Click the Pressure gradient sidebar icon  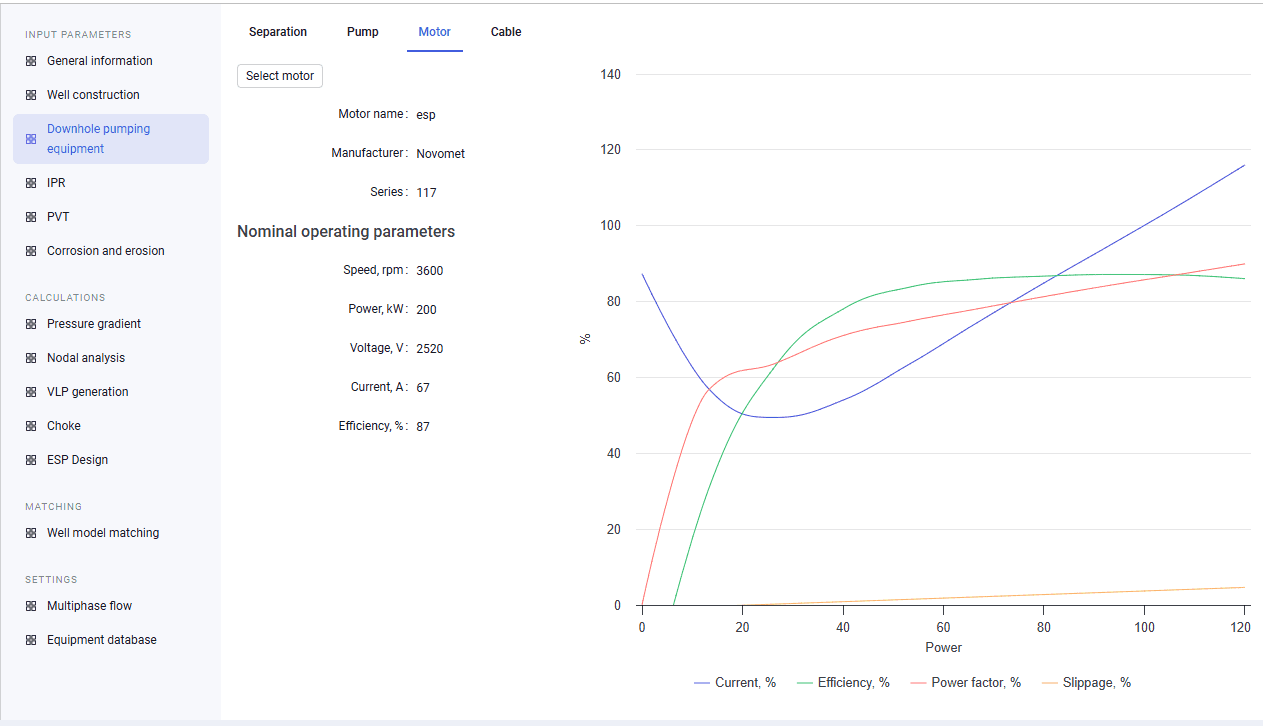31,324
